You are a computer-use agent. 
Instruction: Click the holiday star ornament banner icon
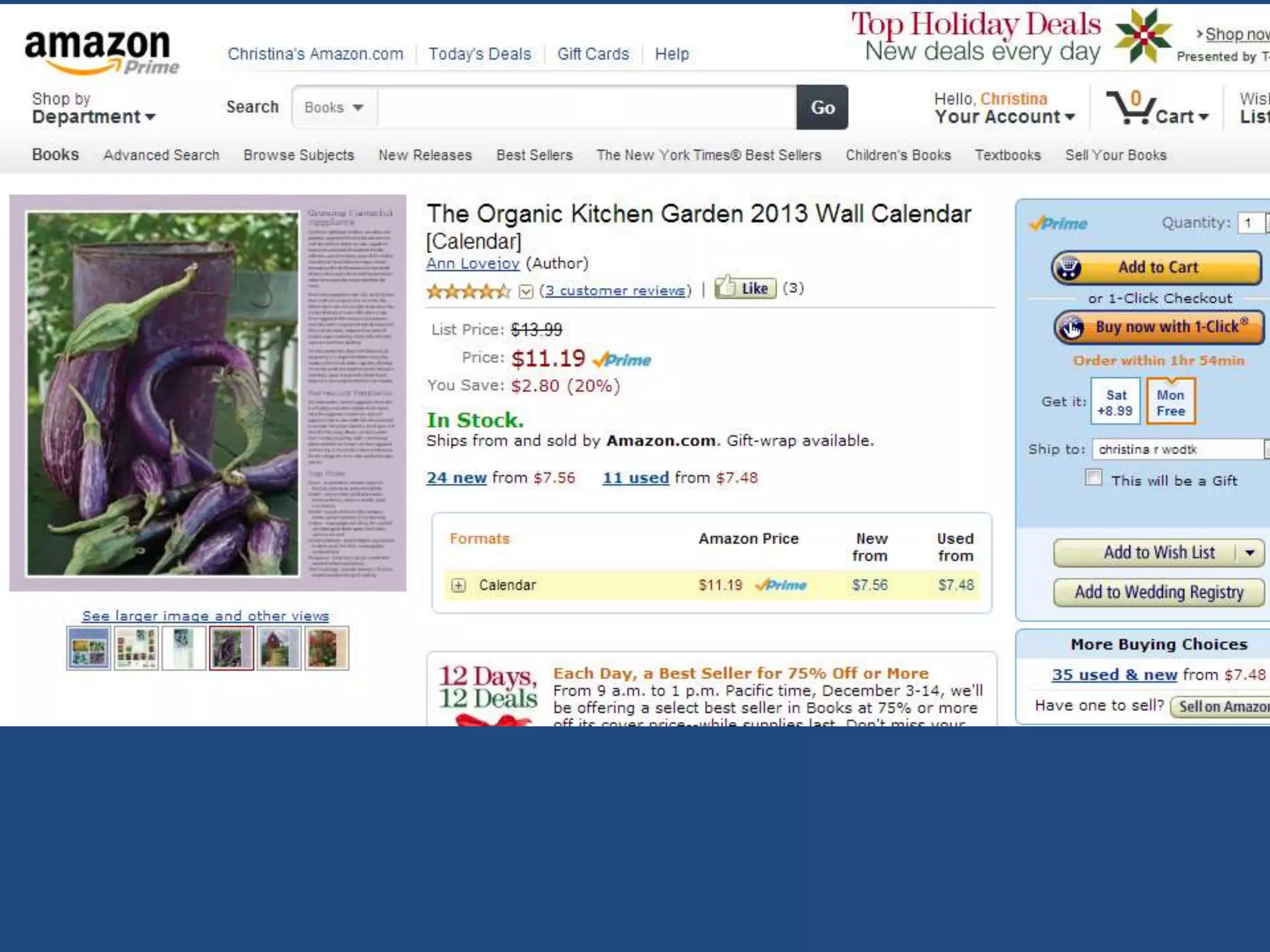[1142, 36]
